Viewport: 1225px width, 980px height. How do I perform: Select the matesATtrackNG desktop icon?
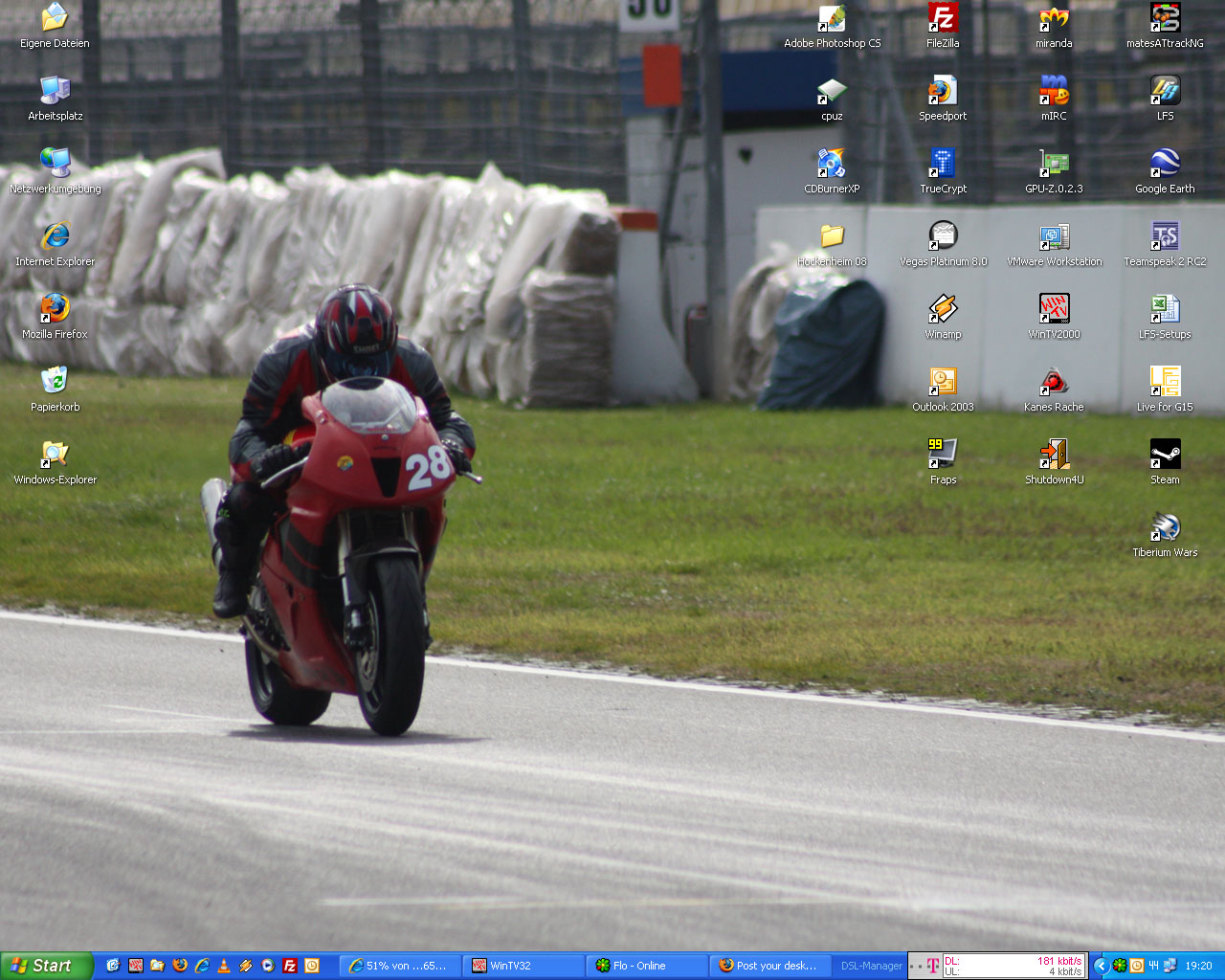(x=1165, y=26)
